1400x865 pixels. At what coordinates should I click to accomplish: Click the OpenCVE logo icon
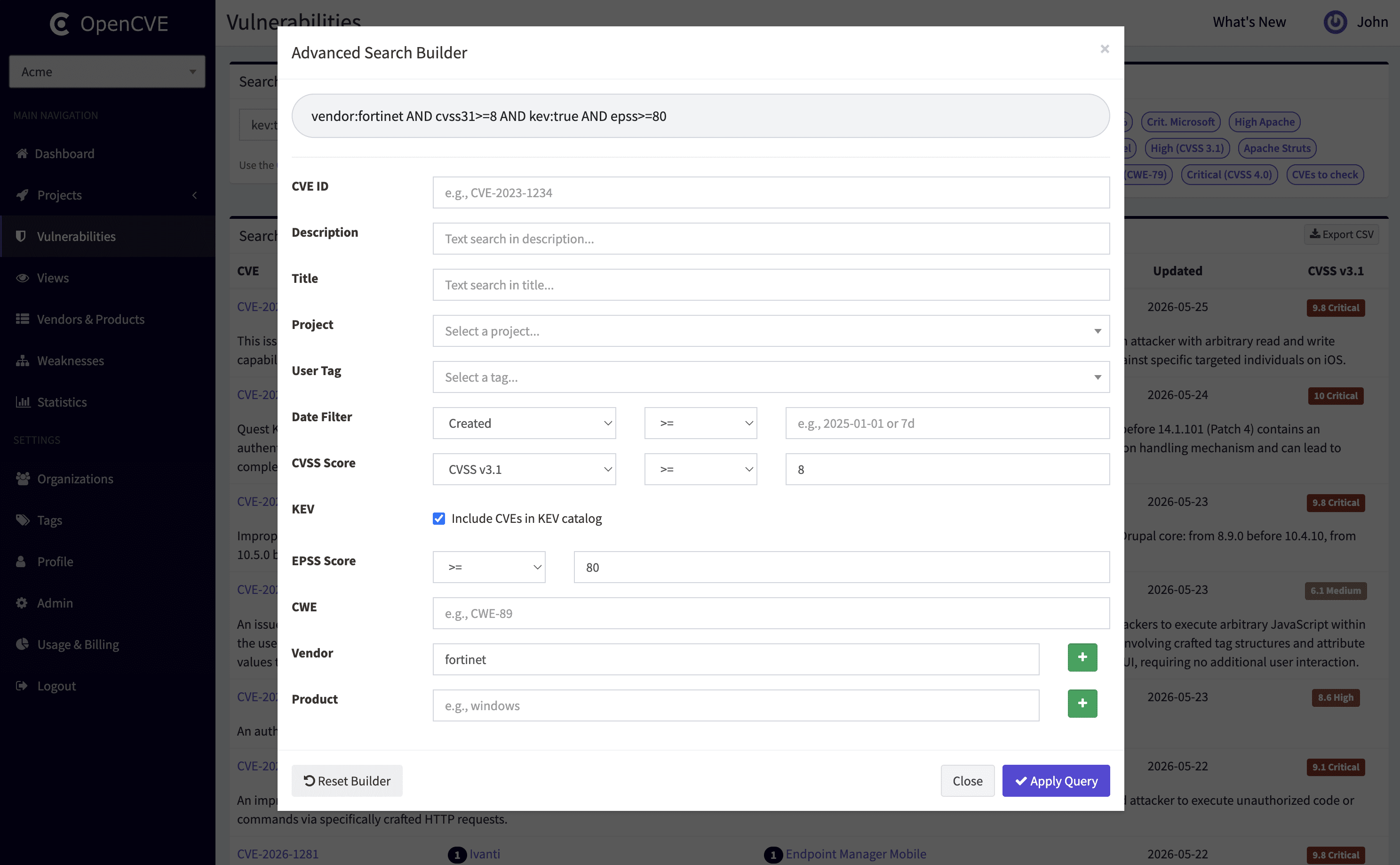click(59, 24)
